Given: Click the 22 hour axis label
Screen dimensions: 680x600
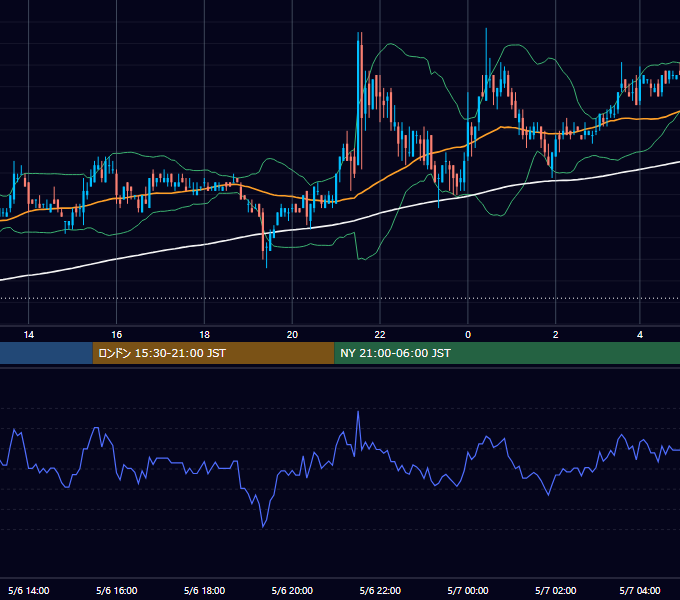Looking at the screenshot, I should [x=380, y=335].
